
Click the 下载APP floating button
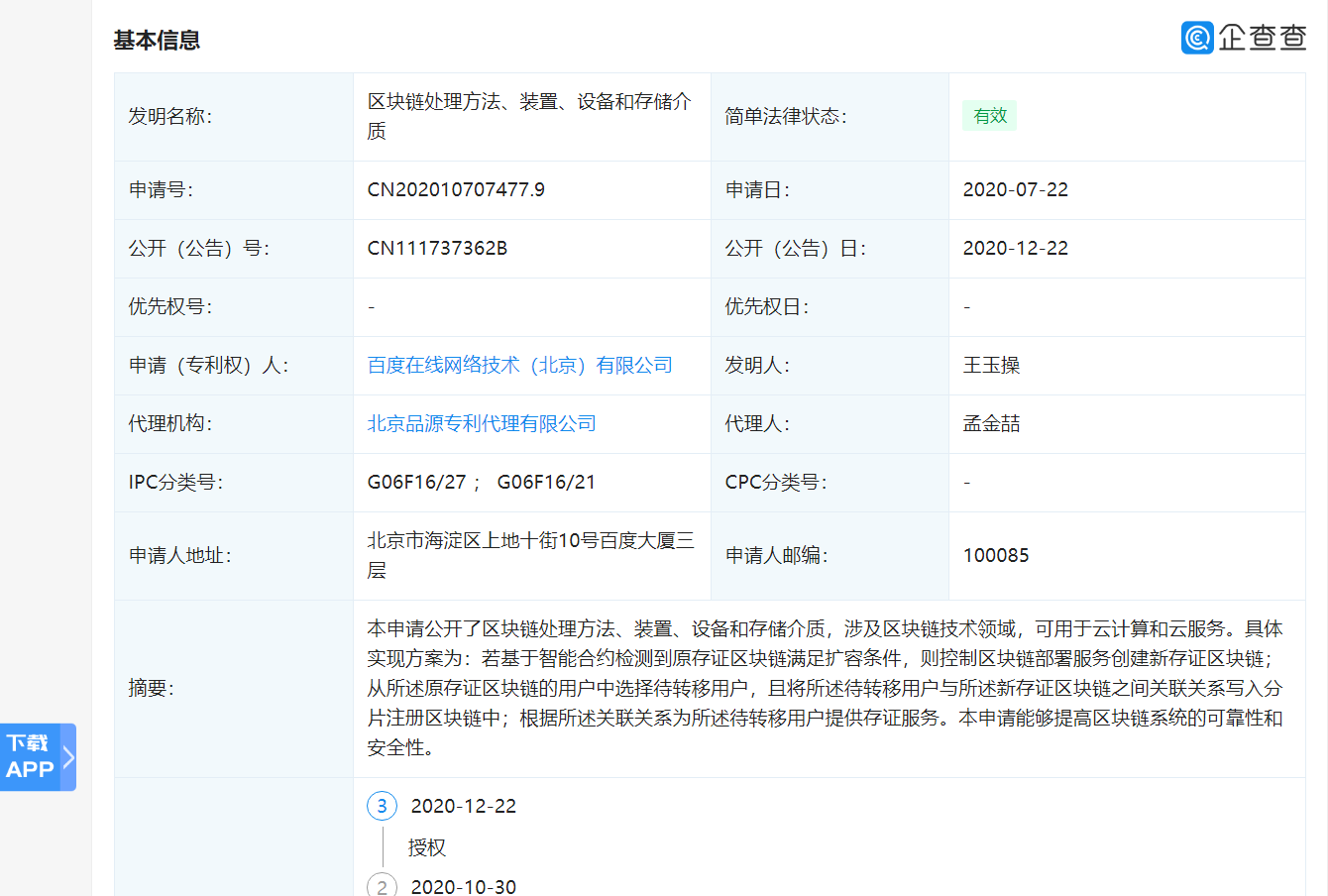[38, 756]
